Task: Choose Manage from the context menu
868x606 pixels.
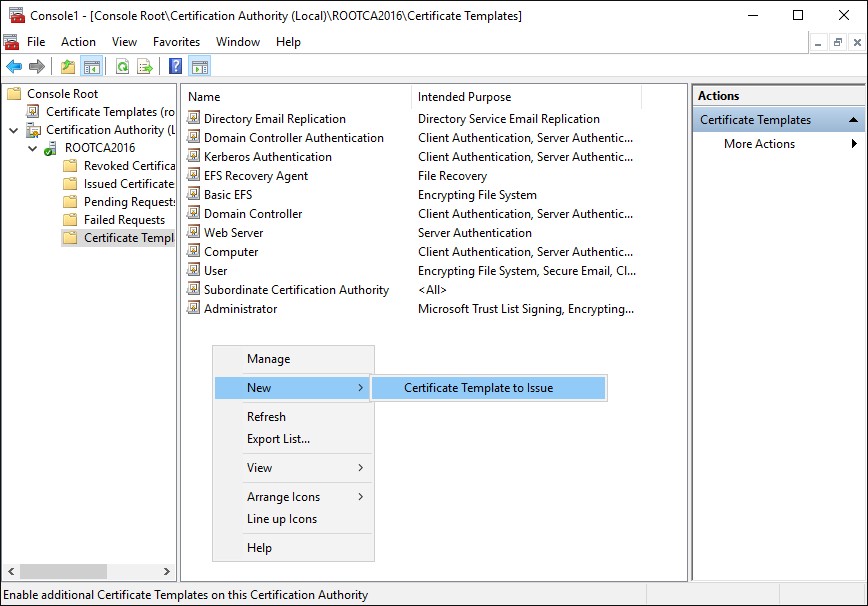Action: coord(293,359)
